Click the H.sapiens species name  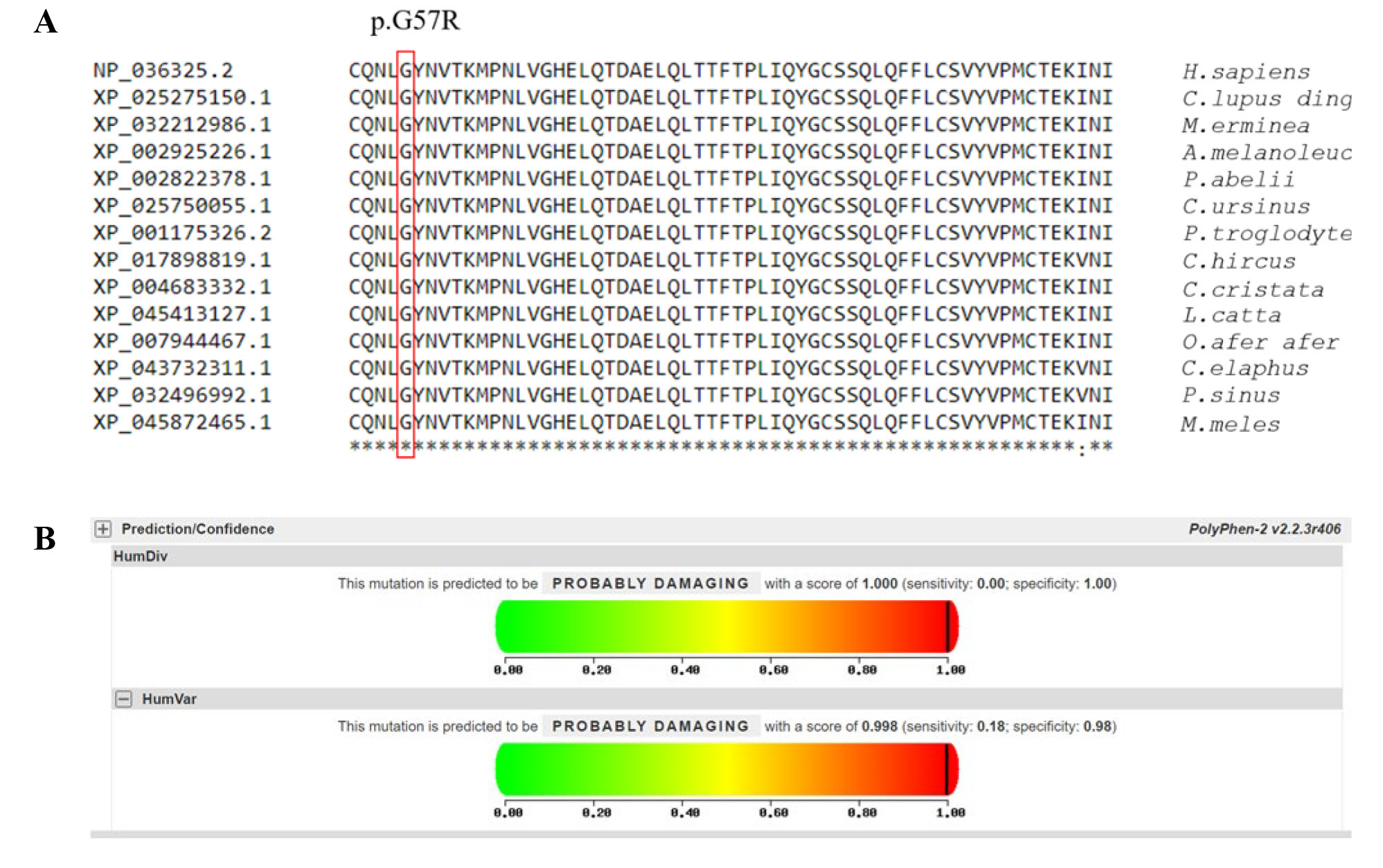1245,72
